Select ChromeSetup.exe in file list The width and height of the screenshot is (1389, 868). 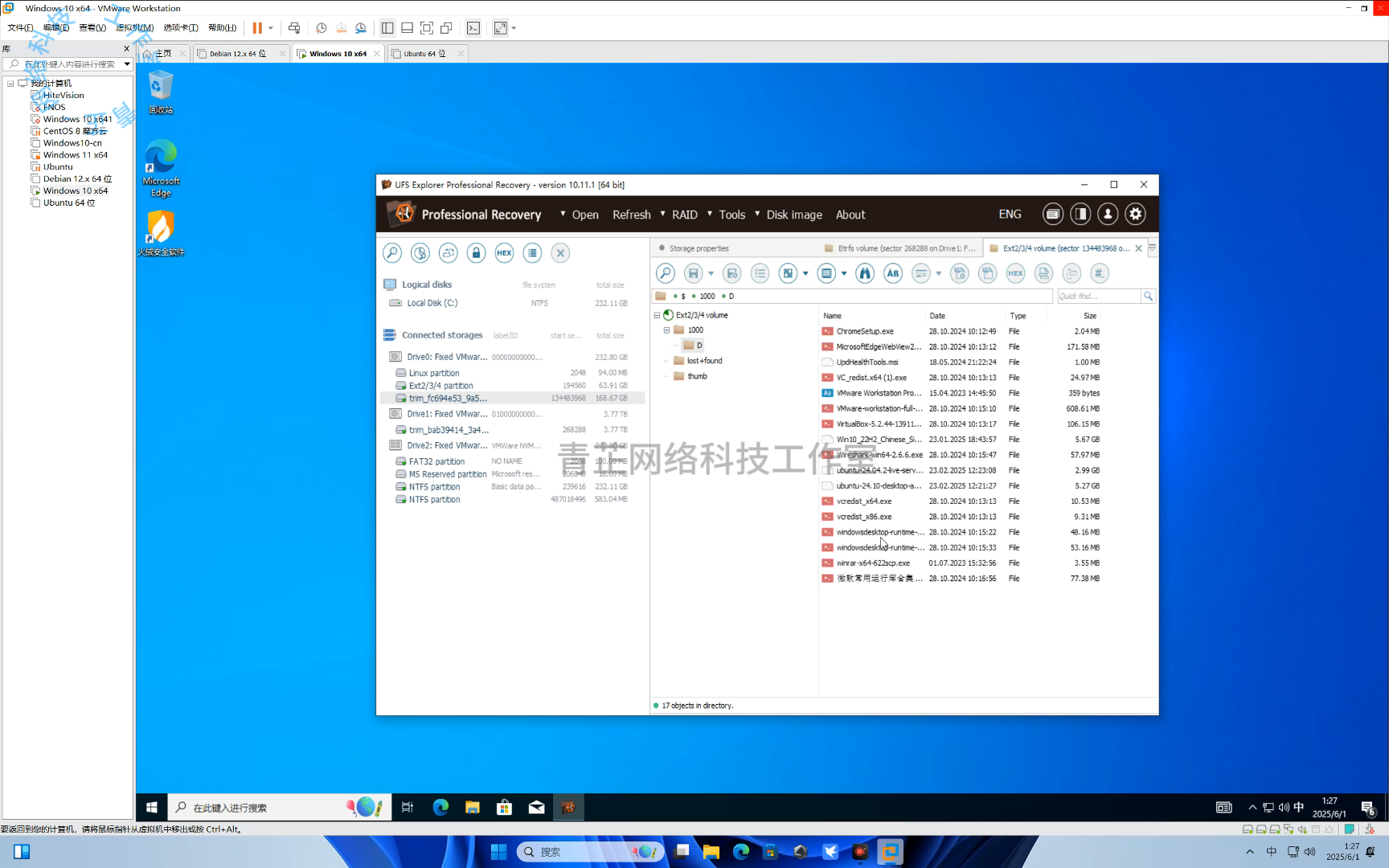tap(865, 331)
